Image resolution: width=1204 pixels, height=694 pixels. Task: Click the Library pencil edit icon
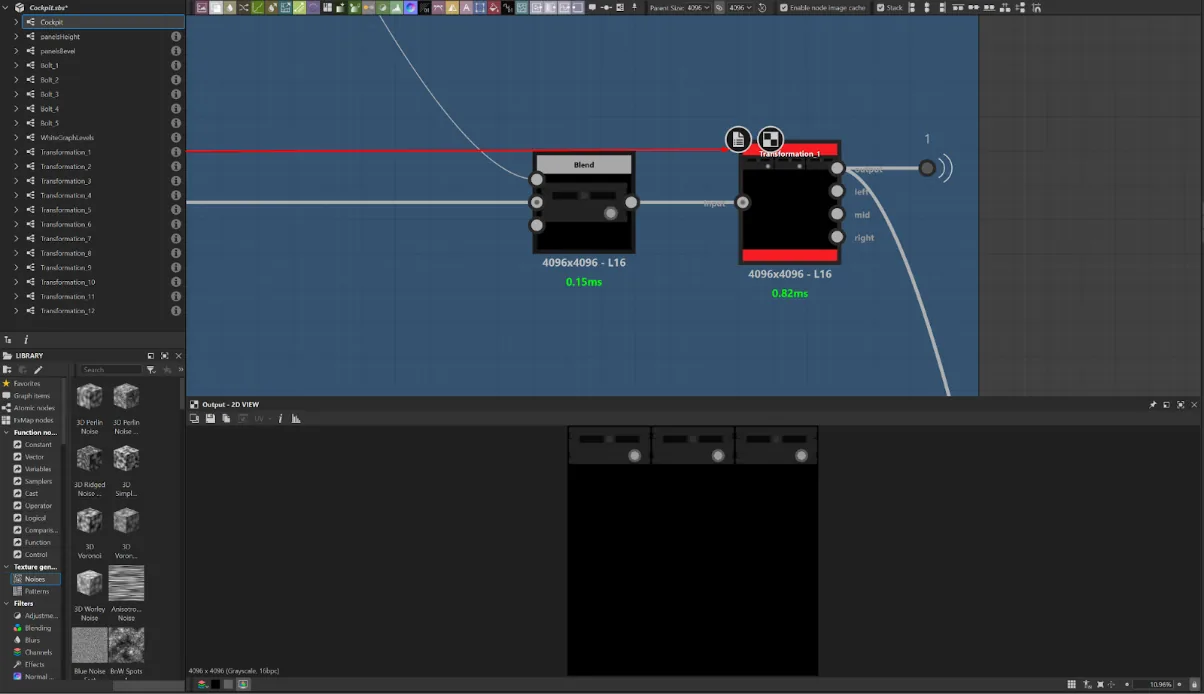(38, 370)
